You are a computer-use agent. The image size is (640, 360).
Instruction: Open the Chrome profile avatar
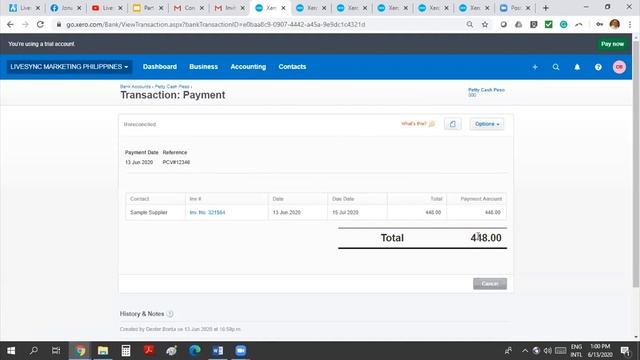point(615,24)
